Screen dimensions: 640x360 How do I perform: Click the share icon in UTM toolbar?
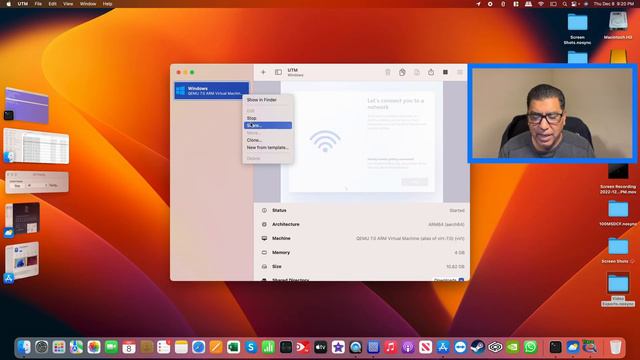[x=431, y=72]
